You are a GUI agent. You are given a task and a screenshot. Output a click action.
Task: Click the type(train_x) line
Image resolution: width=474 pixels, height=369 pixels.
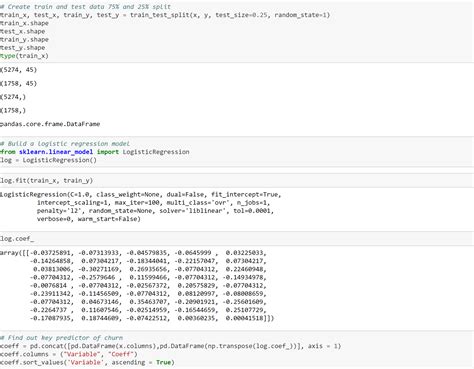coord(24,56)
